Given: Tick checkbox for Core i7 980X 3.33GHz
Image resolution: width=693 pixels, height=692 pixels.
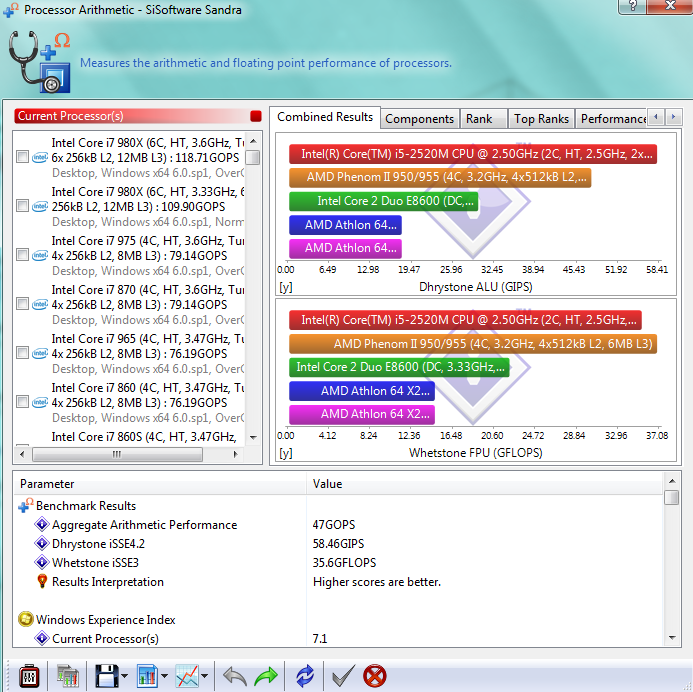Looking at the screenshot, I should (x=22, y=206).
